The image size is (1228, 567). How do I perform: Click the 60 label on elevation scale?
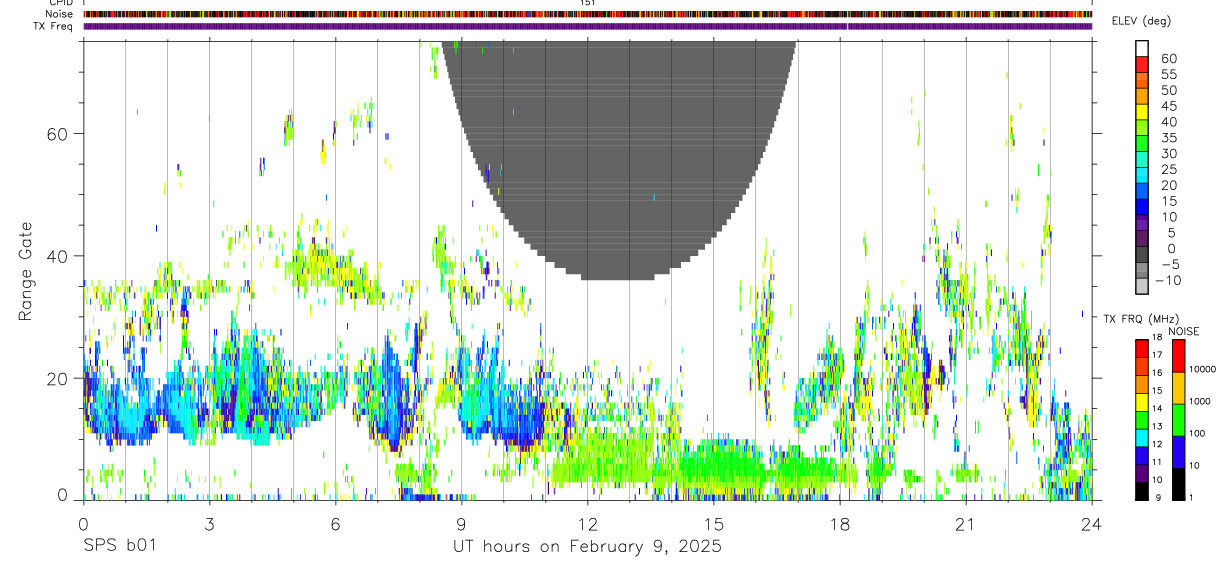point(1168,58)
